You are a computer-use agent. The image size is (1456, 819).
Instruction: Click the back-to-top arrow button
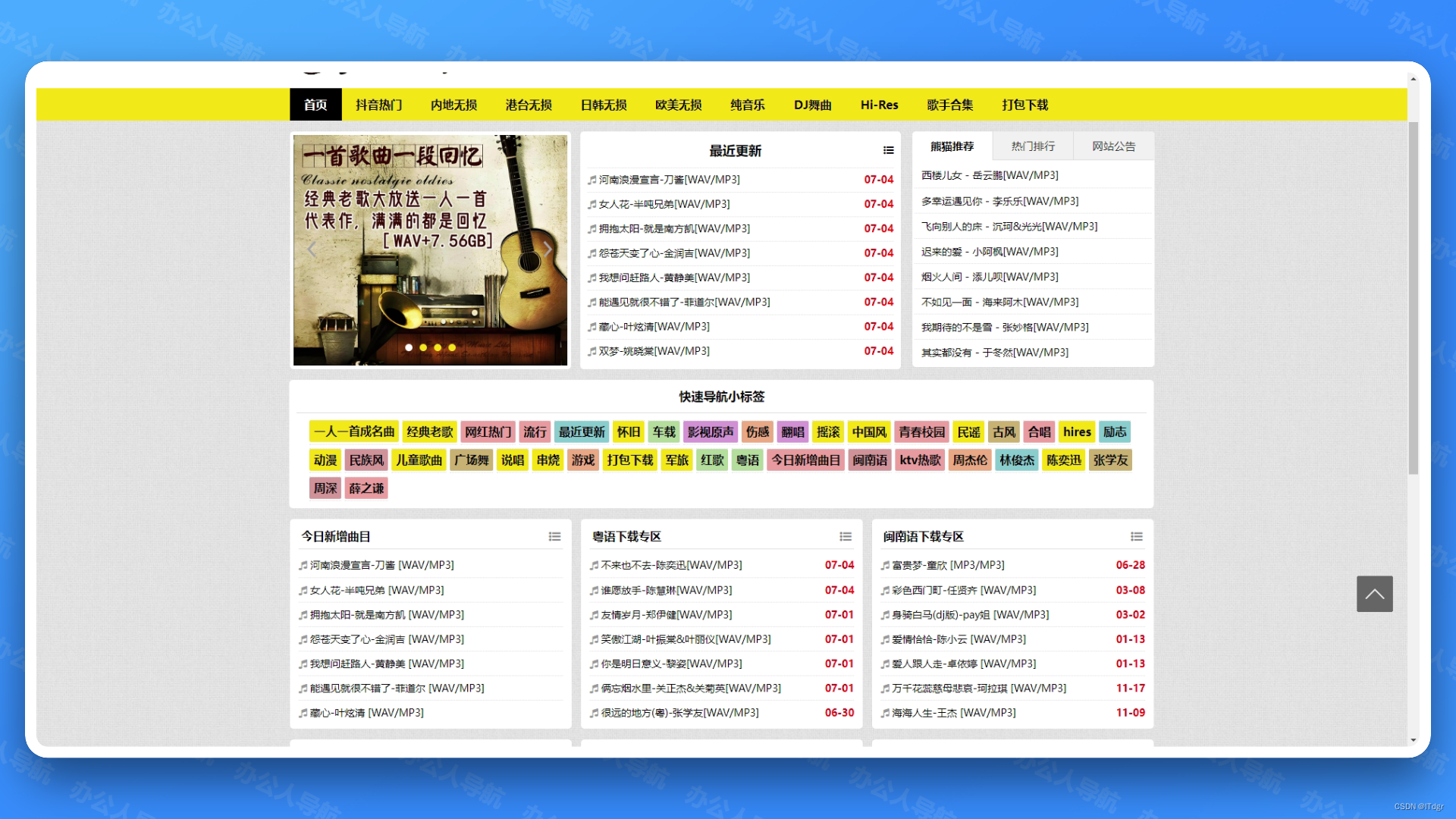(x=1374, y=594)
